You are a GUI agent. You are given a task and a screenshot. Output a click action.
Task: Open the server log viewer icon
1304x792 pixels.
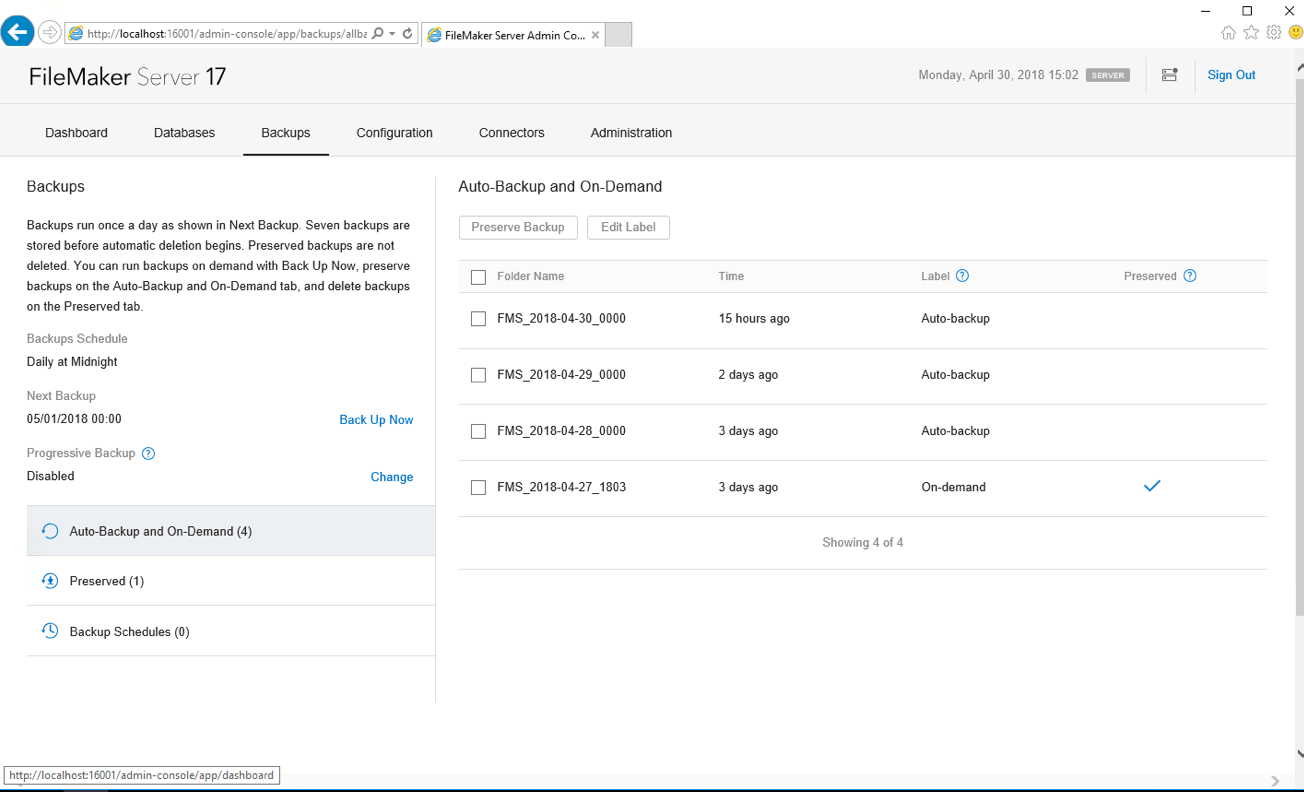point(1169,75)
